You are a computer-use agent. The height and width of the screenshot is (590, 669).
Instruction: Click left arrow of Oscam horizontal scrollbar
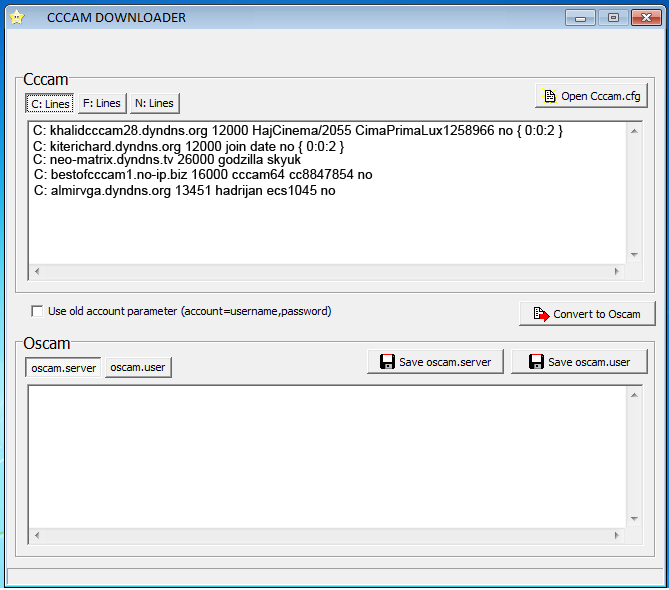click(x=37, y=535)
